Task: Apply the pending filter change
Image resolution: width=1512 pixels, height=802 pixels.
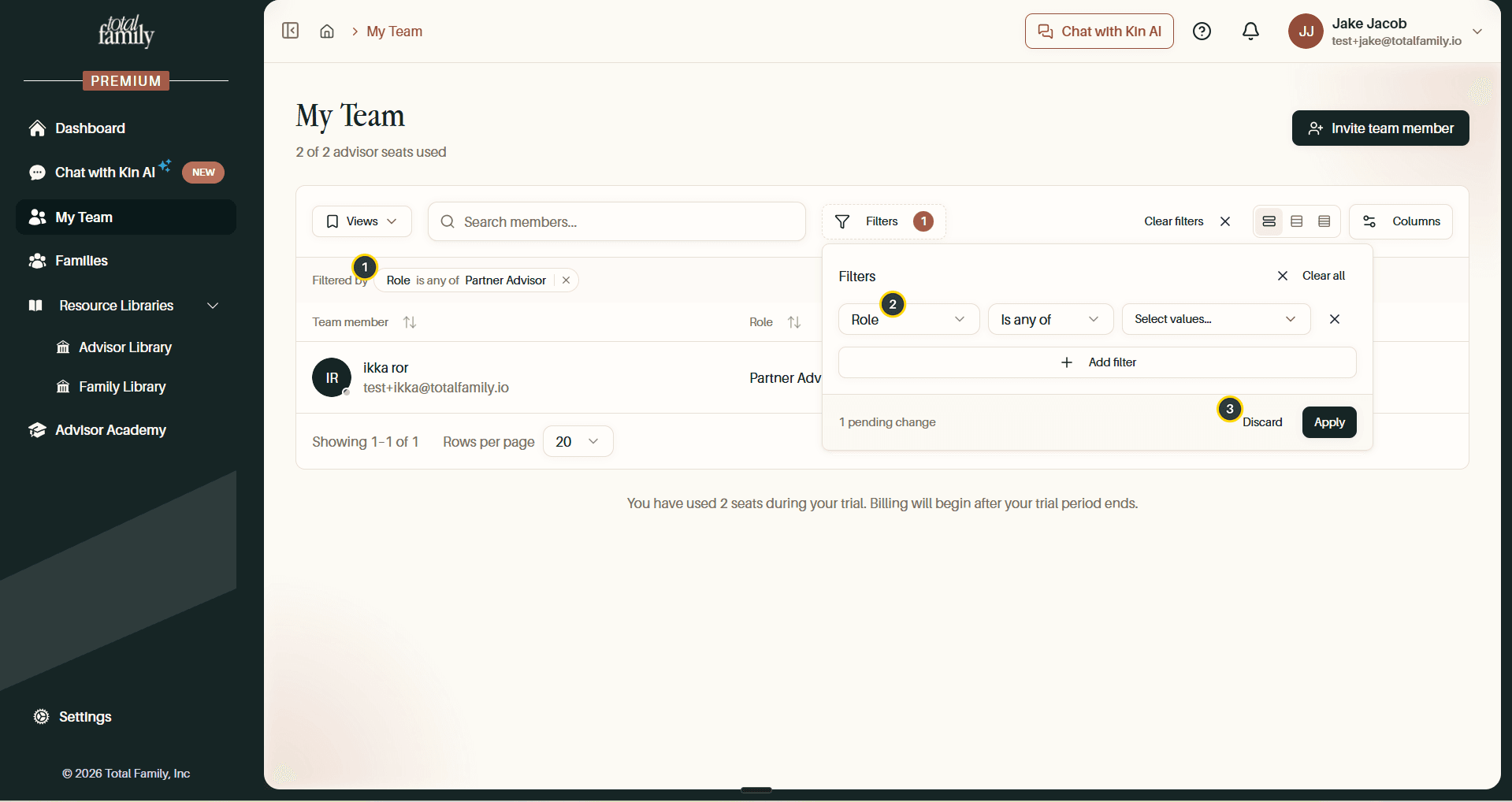Action: (1329, 422)
